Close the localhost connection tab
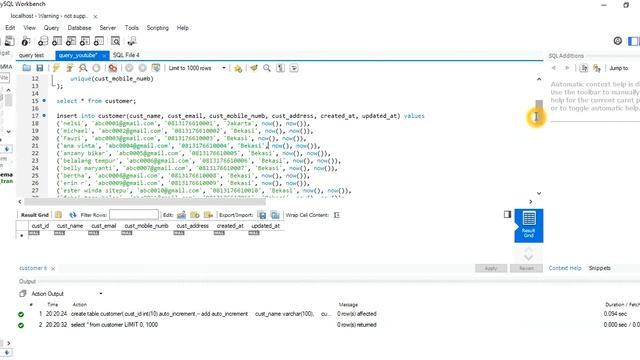This screenshot has width=640, height=360. point(95,17)
